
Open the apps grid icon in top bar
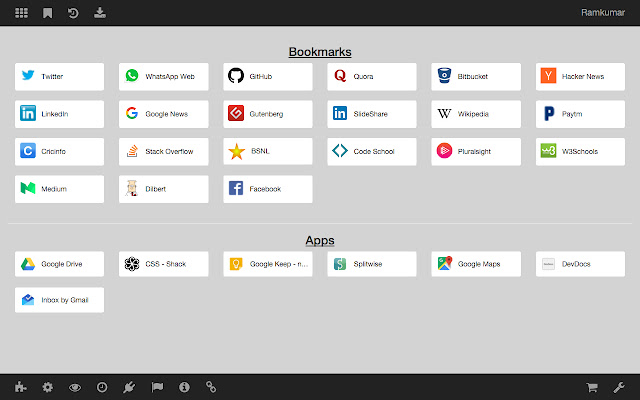click(x=21, y=13)
